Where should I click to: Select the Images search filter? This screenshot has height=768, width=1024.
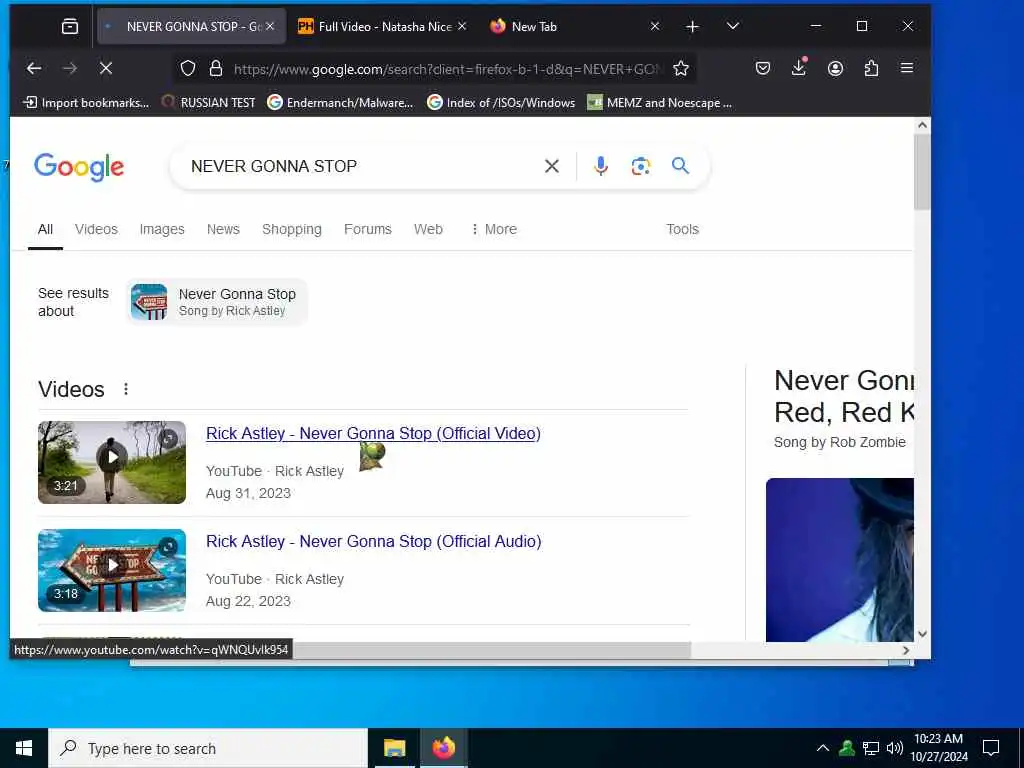pos(162,229)
